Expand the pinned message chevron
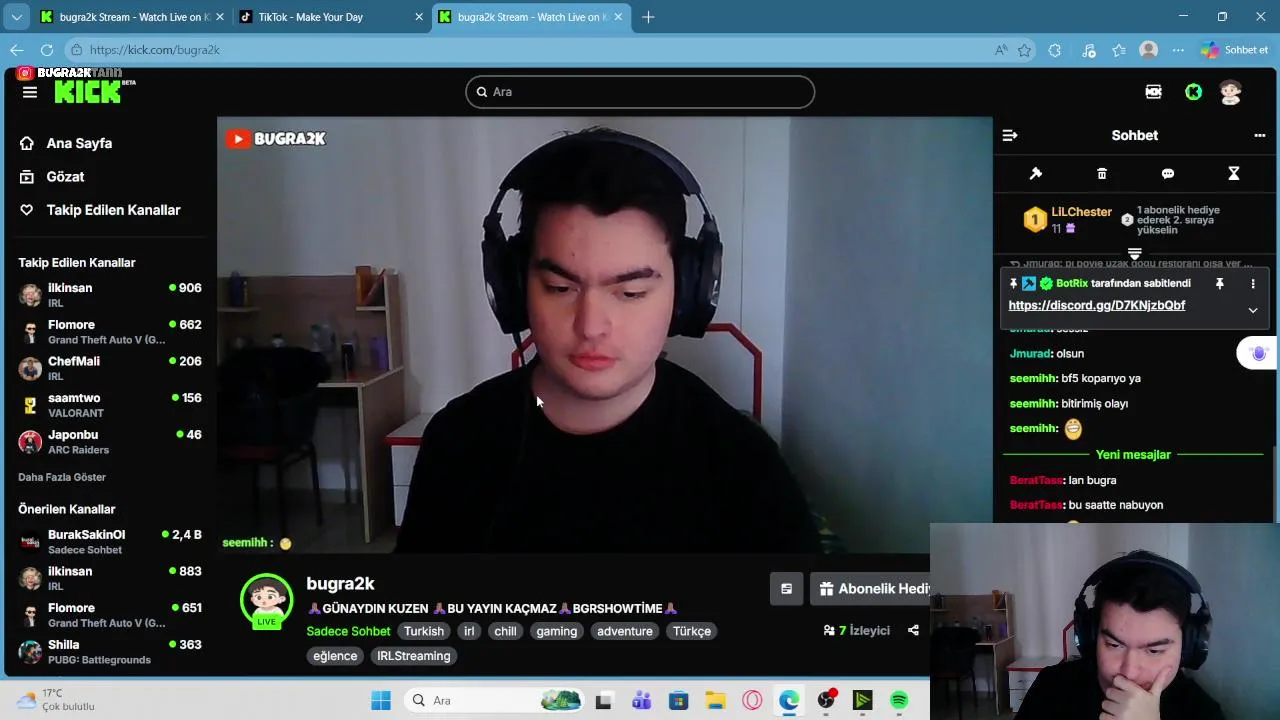 click(x=1252, y=310)
